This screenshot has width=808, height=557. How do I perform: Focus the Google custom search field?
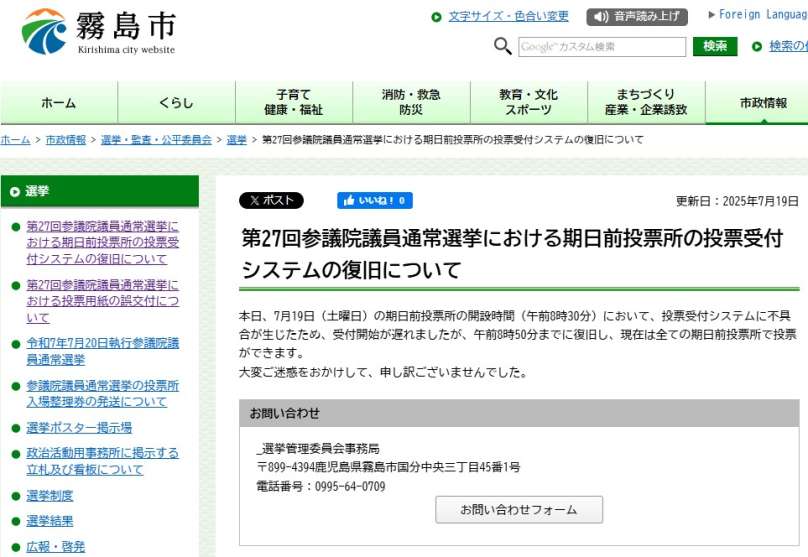click(x=602, y=47)
